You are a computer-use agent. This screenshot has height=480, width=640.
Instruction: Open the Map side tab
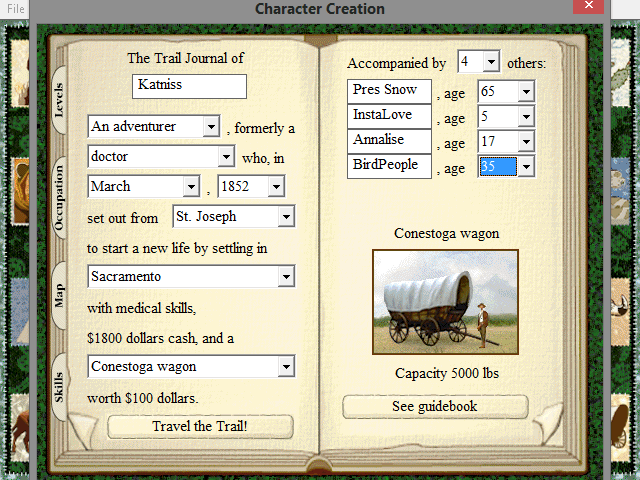(x=60, y=295)
